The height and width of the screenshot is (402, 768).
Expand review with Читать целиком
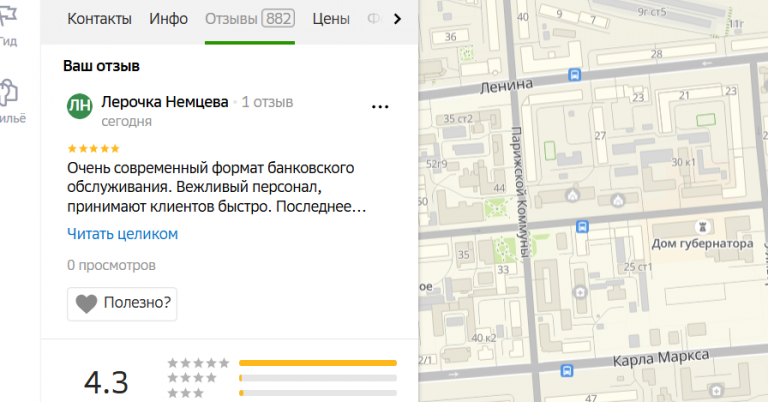(x=122, y=234)
